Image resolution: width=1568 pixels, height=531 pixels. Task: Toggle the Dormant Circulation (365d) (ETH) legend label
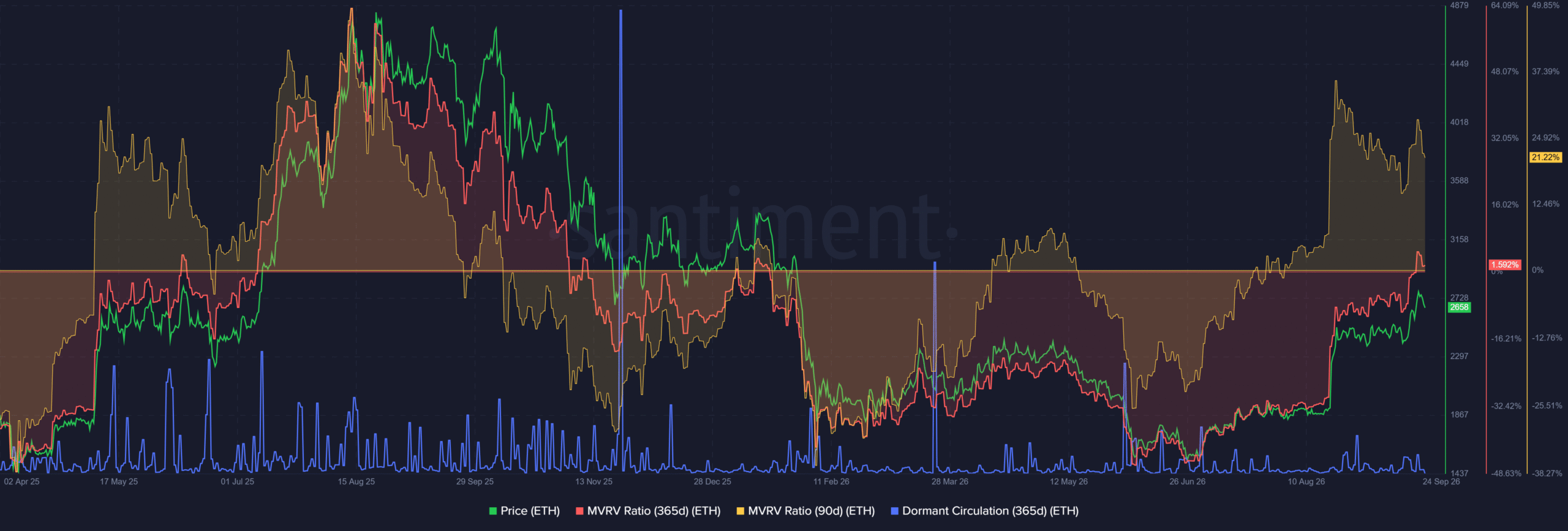tap(990, 511)
